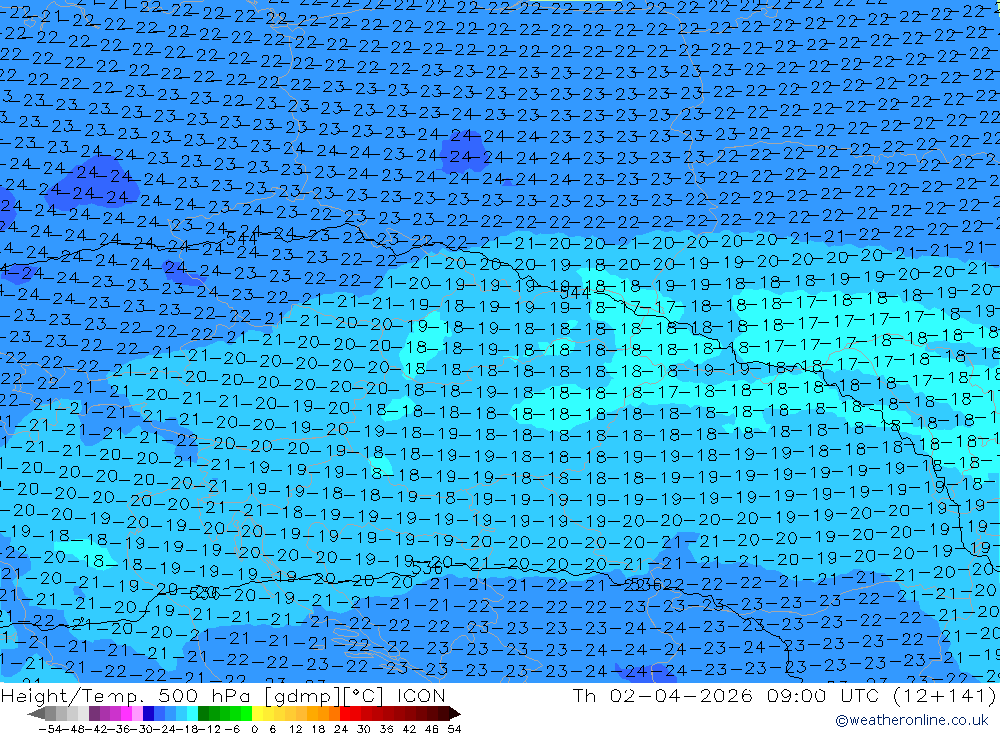Click the grey left arrow end of legend
The width and height of the screenshot is (1000, 733).
coord(36,714)
